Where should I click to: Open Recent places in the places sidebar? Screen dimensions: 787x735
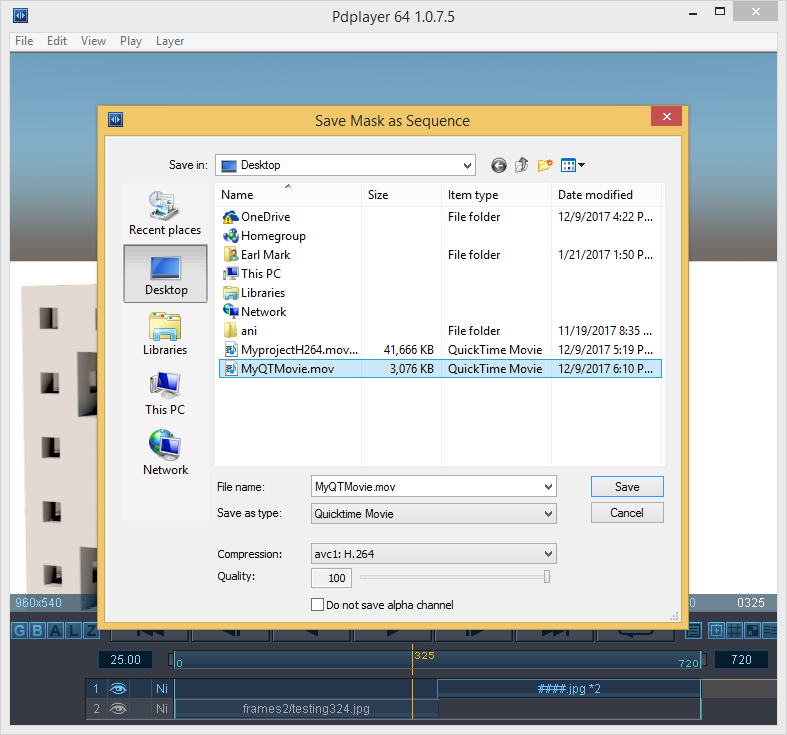165,213
